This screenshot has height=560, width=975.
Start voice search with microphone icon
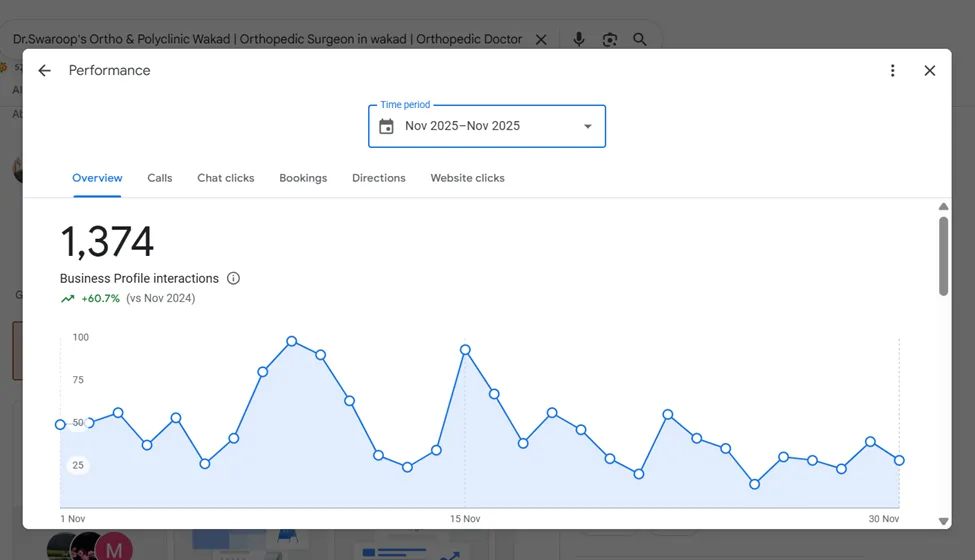tap(579, 39)
